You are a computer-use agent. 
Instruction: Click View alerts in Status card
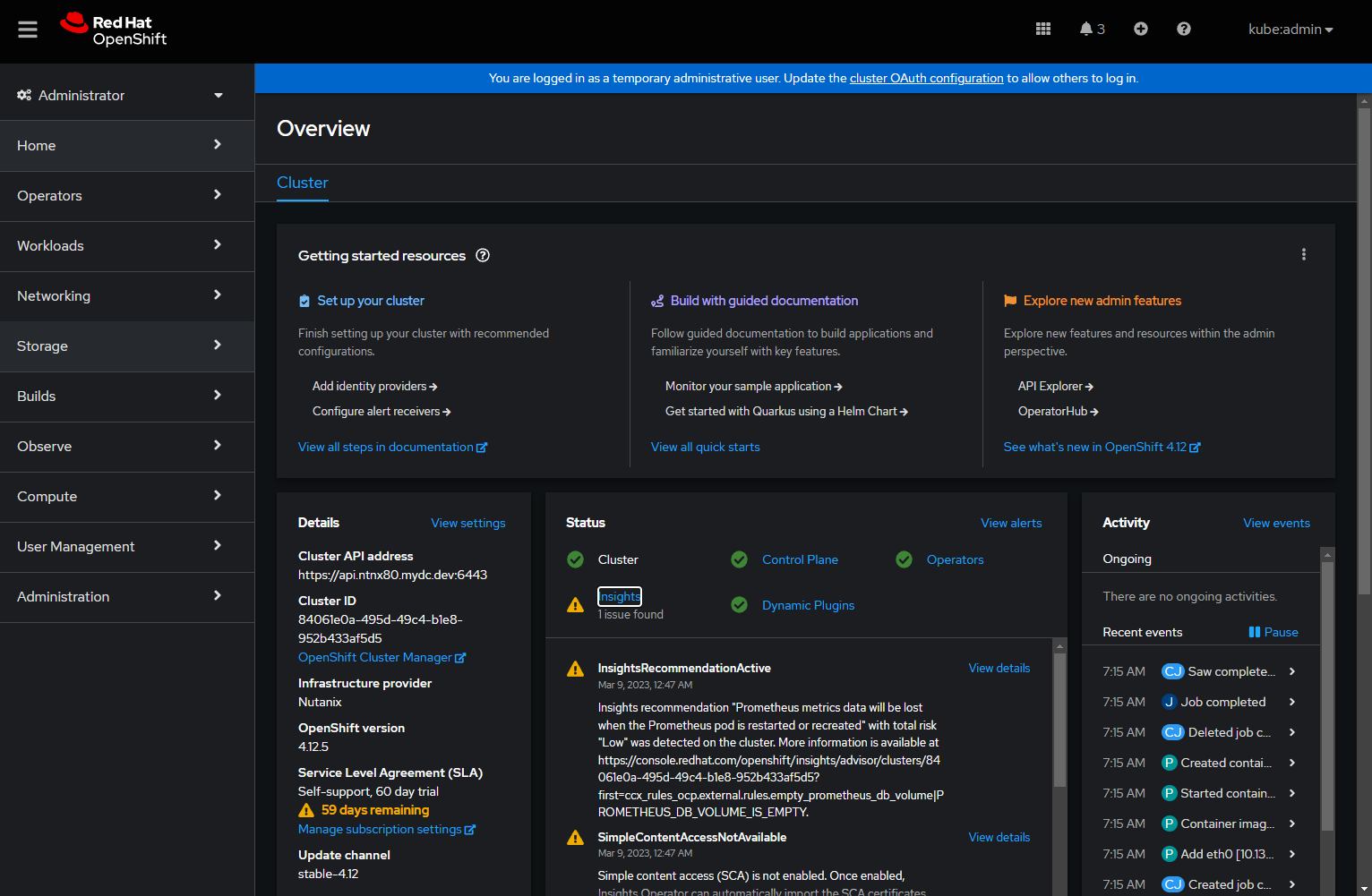pos(1011,524)
